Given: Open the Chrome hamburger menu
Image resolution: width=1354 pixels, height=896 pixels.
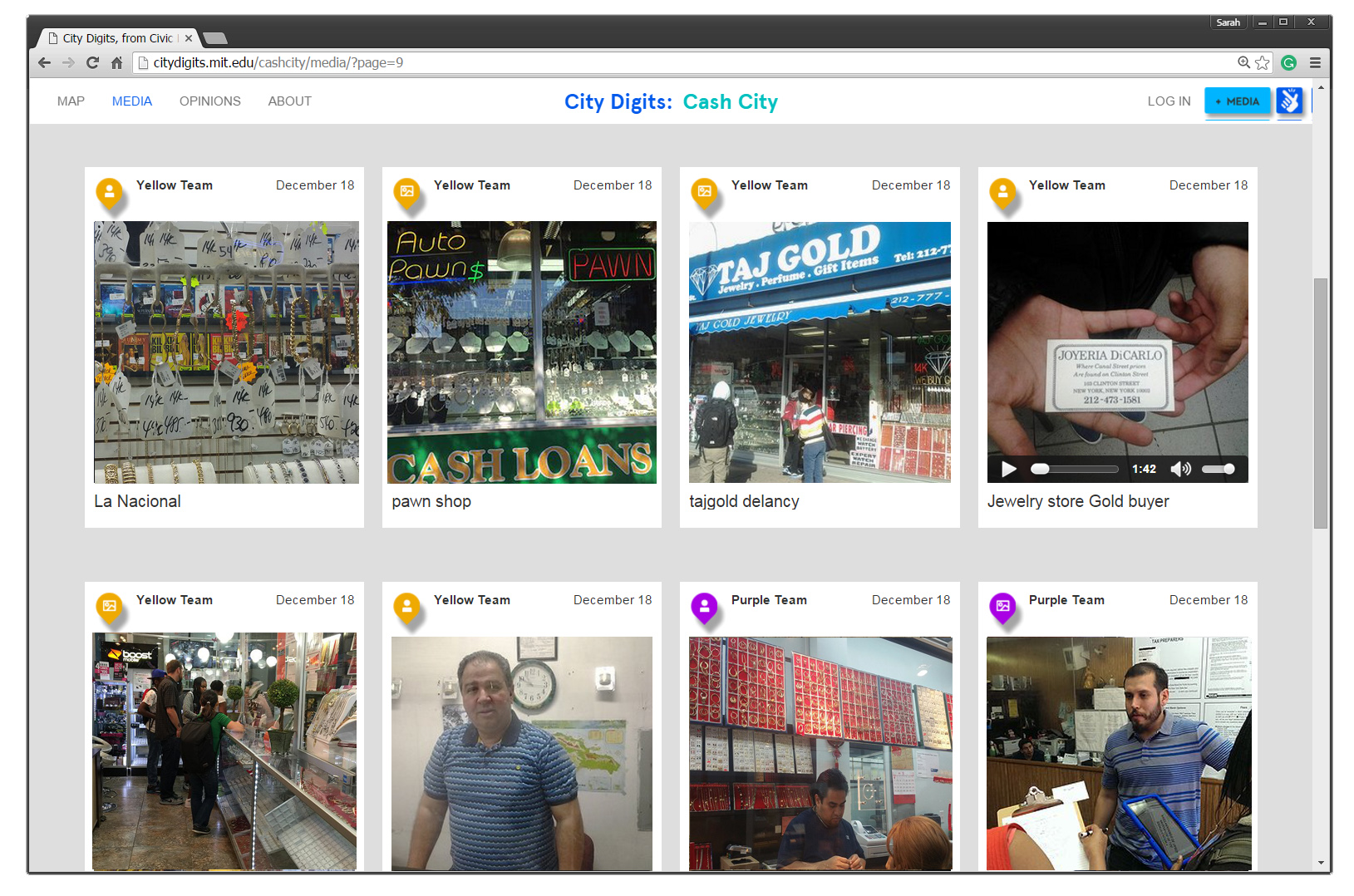Looking at the screenshot, I should click(x=1315, y=62).
